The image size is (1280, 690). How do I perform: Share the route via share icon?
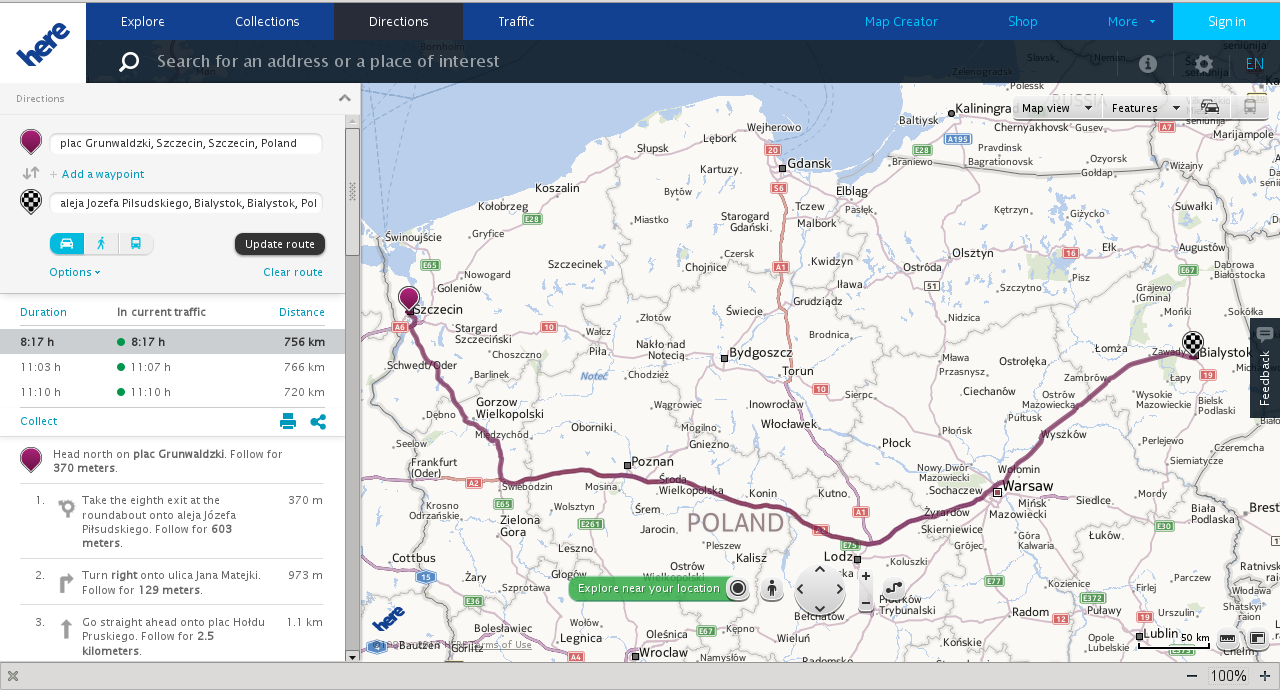[318, 421]
